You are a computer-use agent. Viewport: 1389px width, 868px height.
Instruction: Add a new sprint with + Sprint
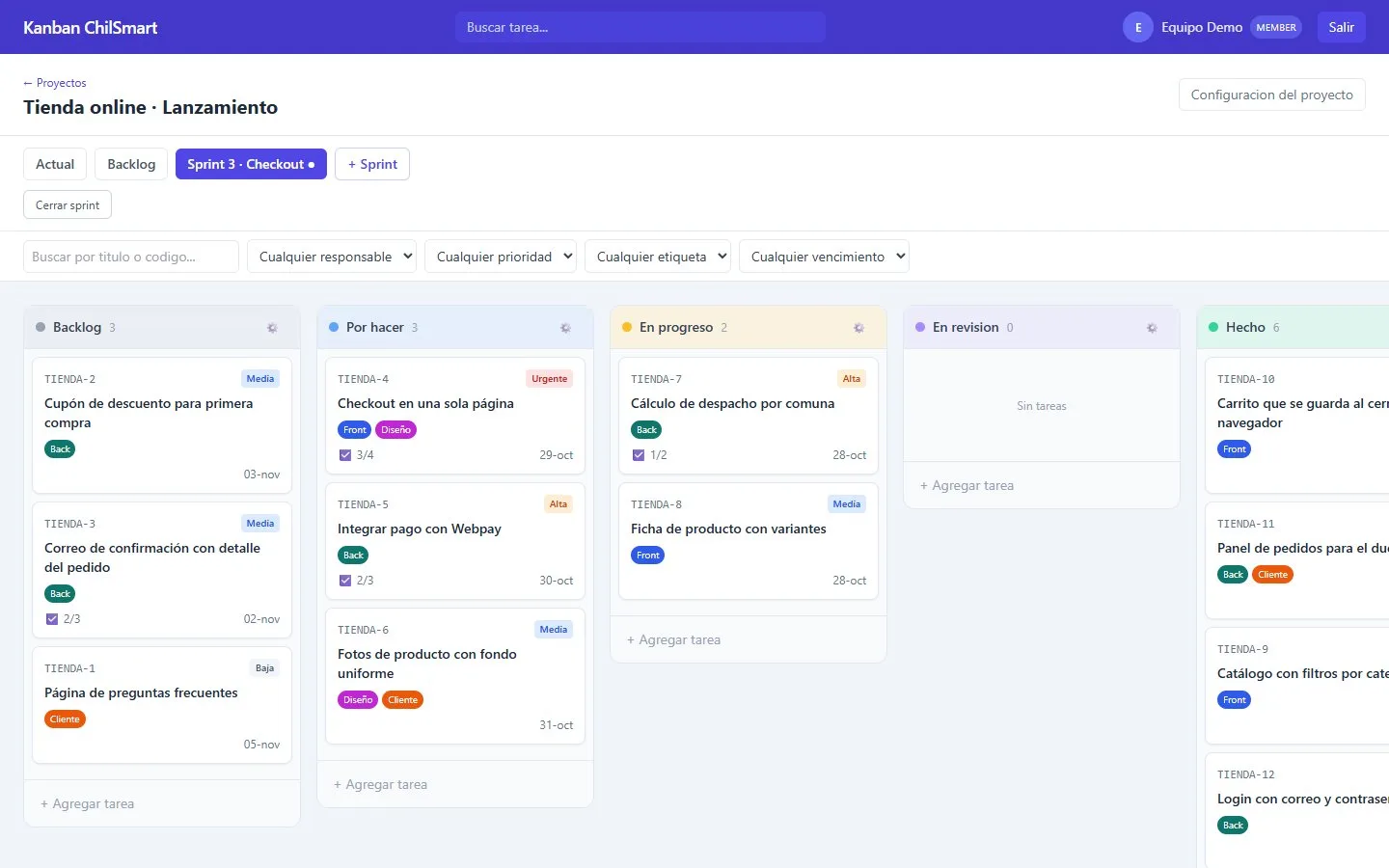click(372, 164)
